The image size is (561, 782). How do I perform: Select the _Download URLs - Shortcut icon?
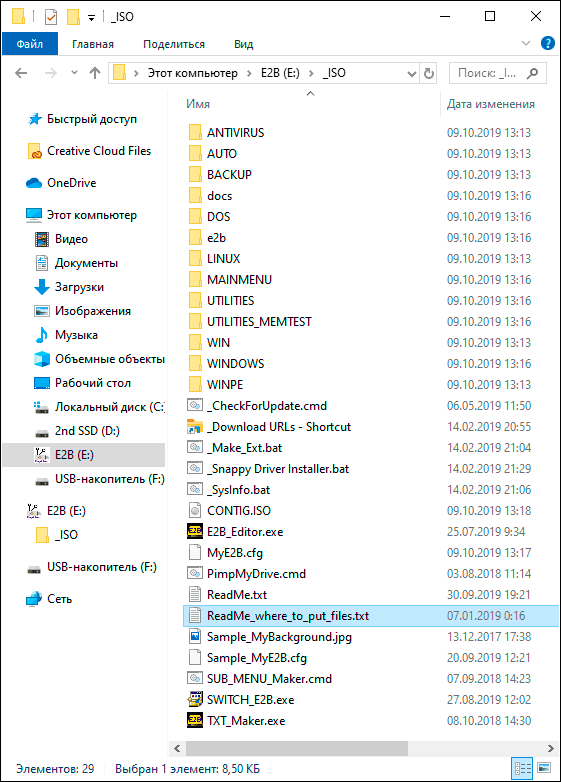(x=195, y=426)
